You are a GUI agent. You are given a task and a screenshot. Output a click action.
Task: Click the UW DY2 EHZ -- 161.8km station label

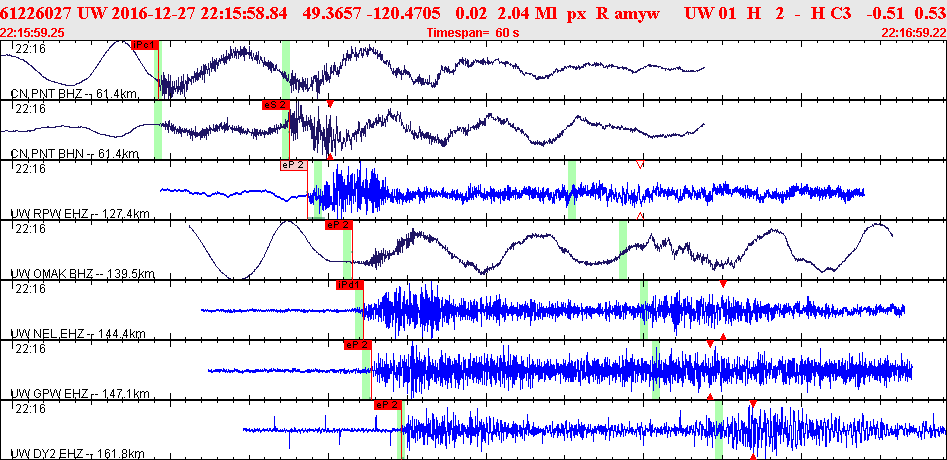[x=77, y=454]
